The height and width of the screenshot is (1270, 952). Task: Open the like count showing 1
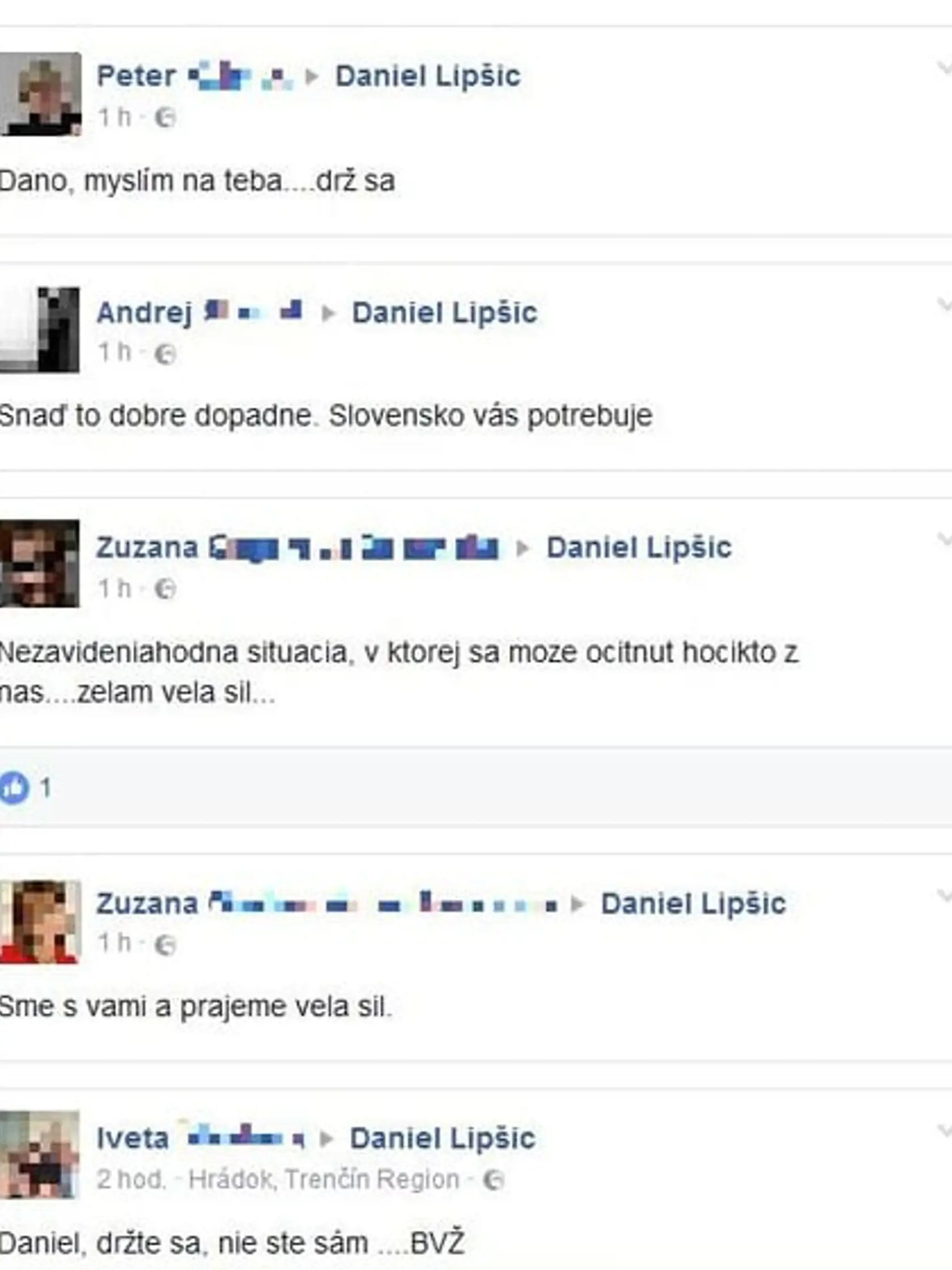pyautogui.click(x=46, y=788)
